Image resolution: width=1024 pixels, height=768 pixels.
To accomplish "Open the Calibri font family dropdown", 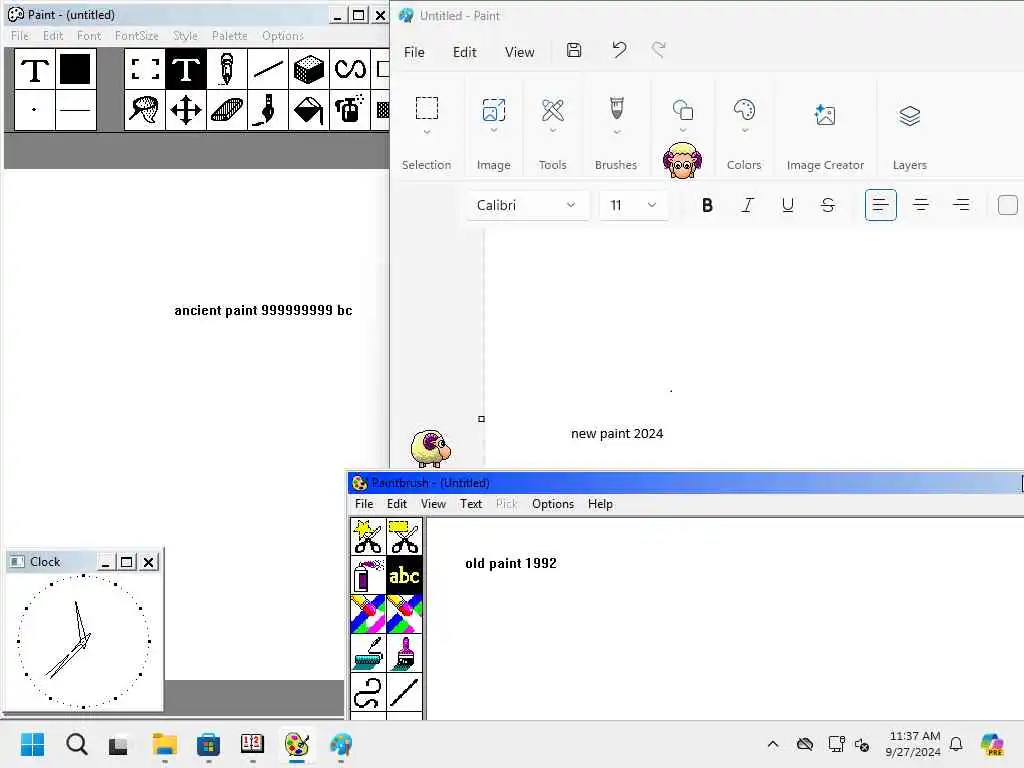I will [527, 205].
